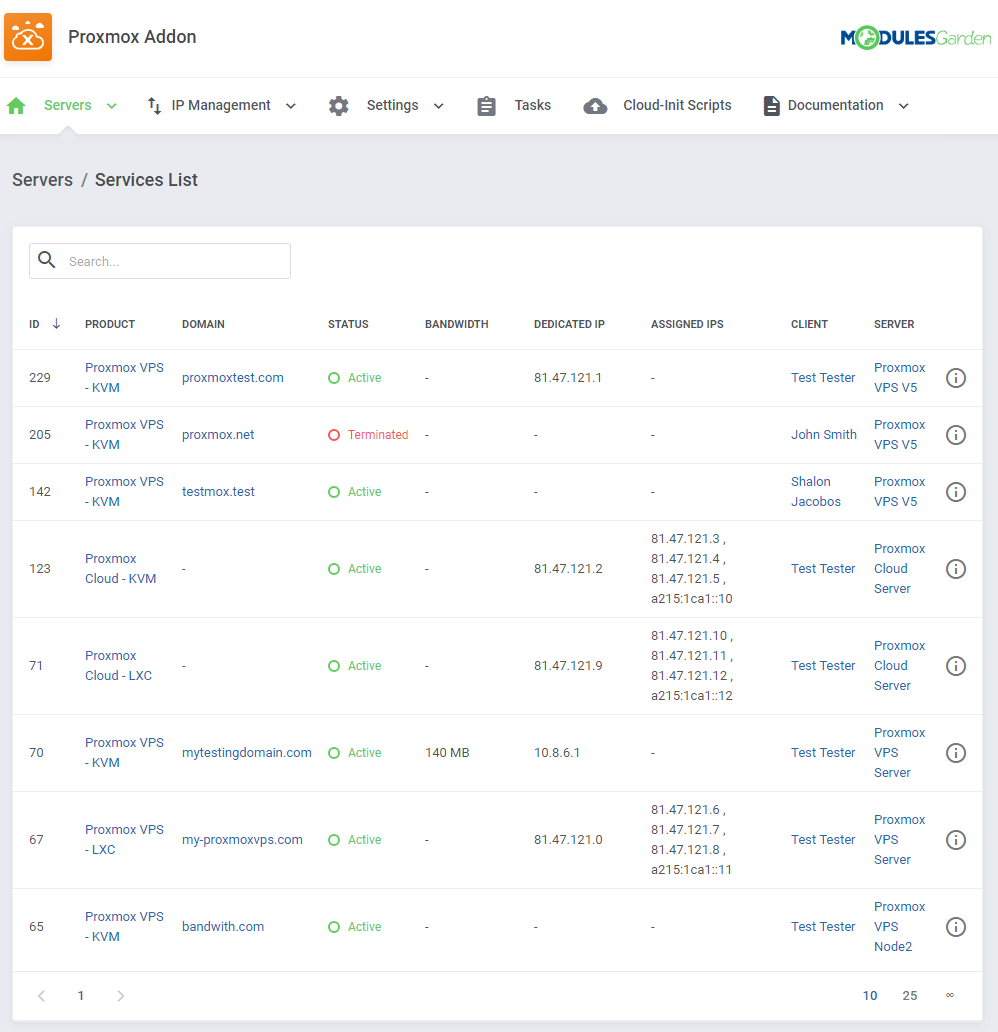Click the Settings gear icon
Image resolution: width=998 pixels, height=1032 pixels.
point(338,105)
